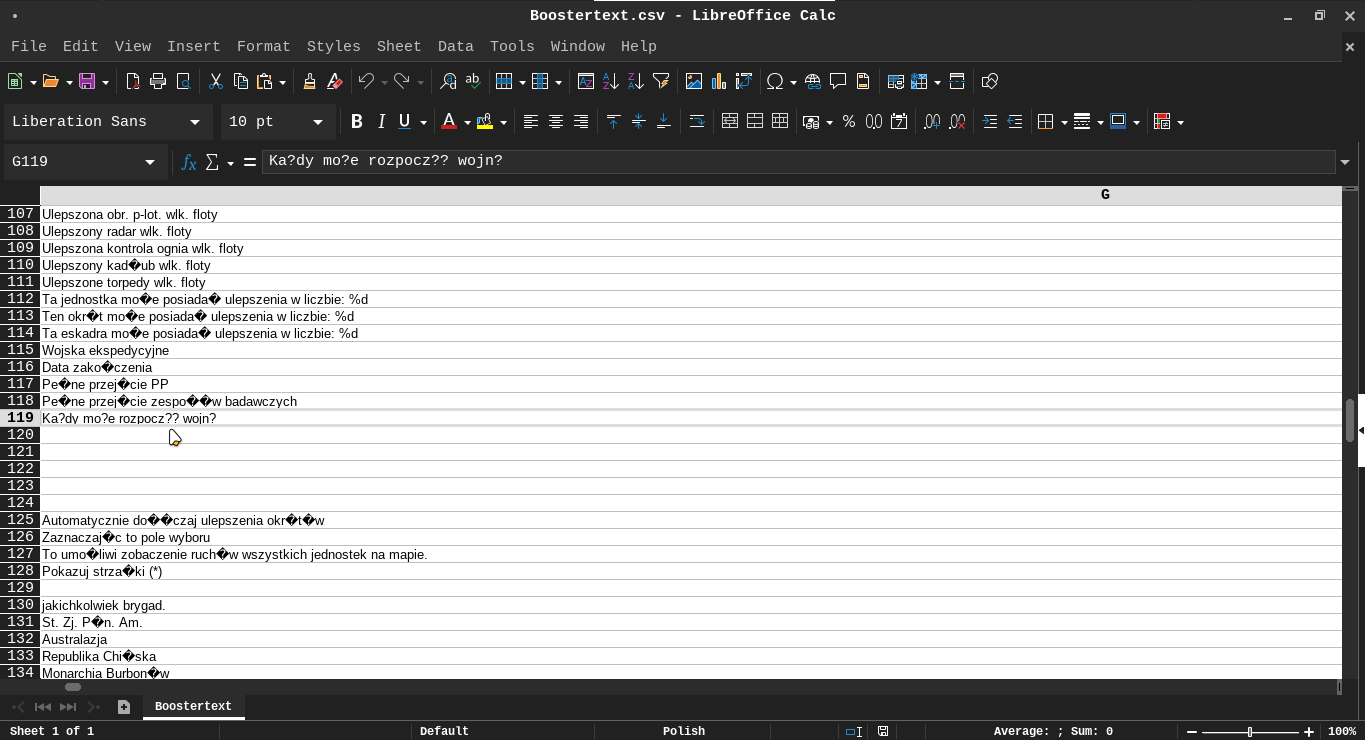Viewport: 1365px width, 740px height.
Task: Toggle italic formatting
Action: coord(381,122)
